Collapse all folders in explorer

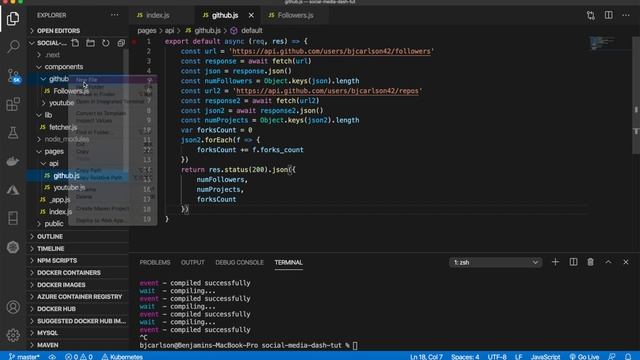(x=121, y=43)
